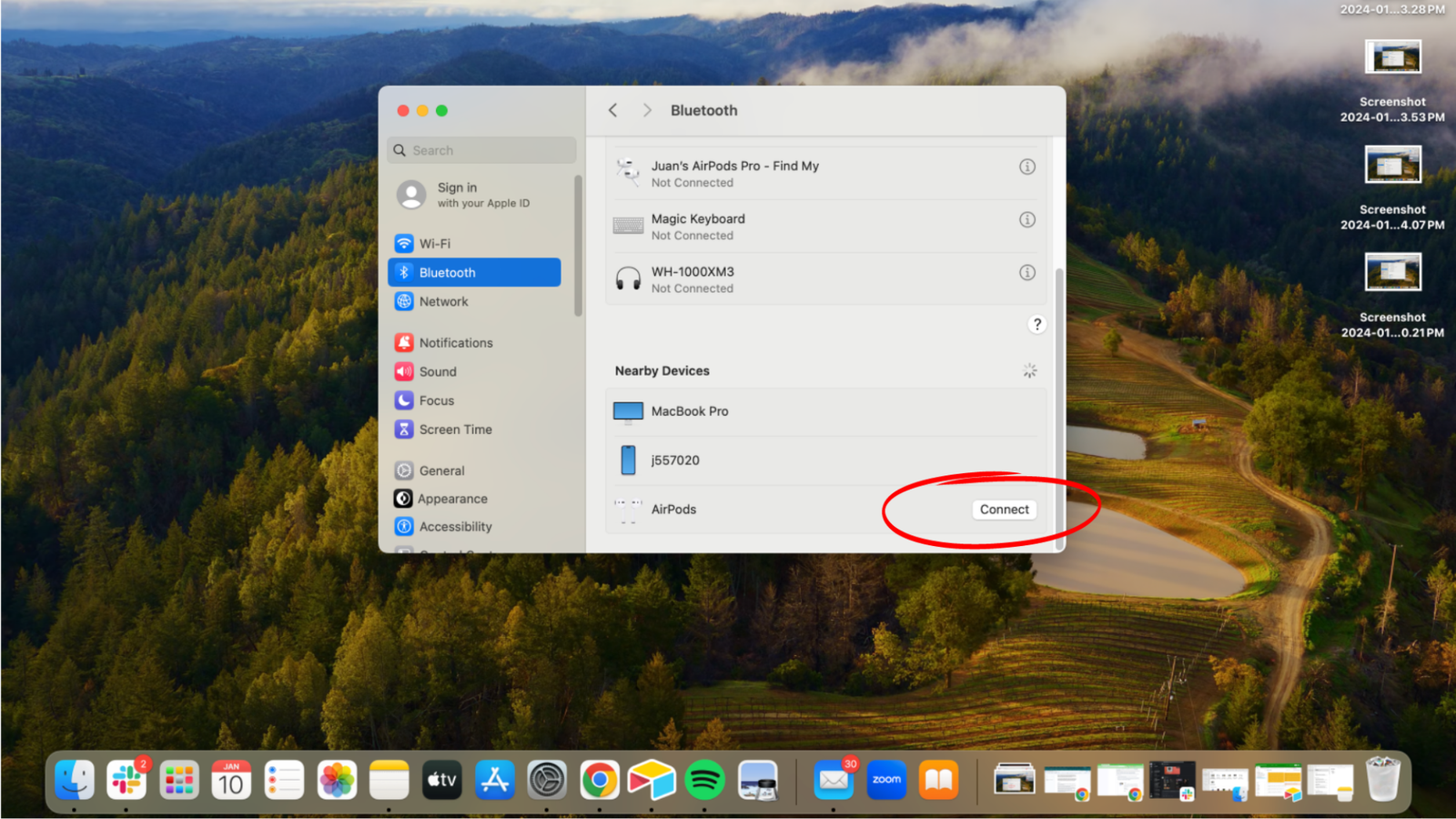Open Launchpad from the Dock
The width and height of the screenshot is (1456, 819).
point(179,780)
